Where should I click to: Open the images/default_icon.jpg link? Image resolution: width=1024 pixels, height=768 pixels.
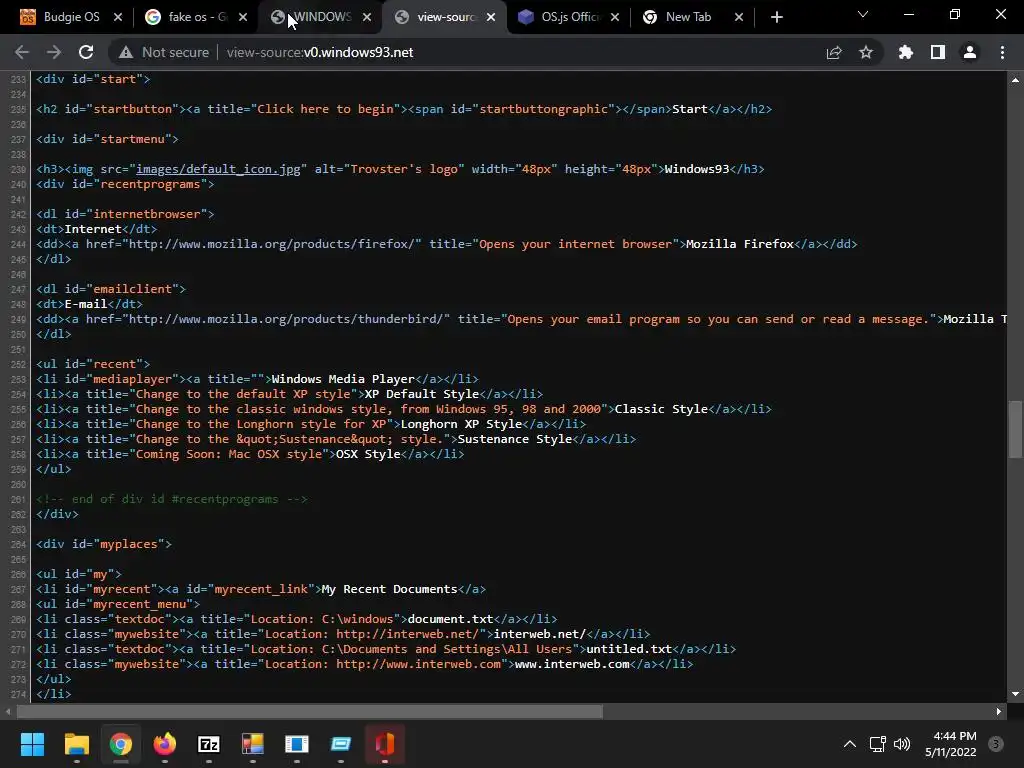(x=218, y=169)
